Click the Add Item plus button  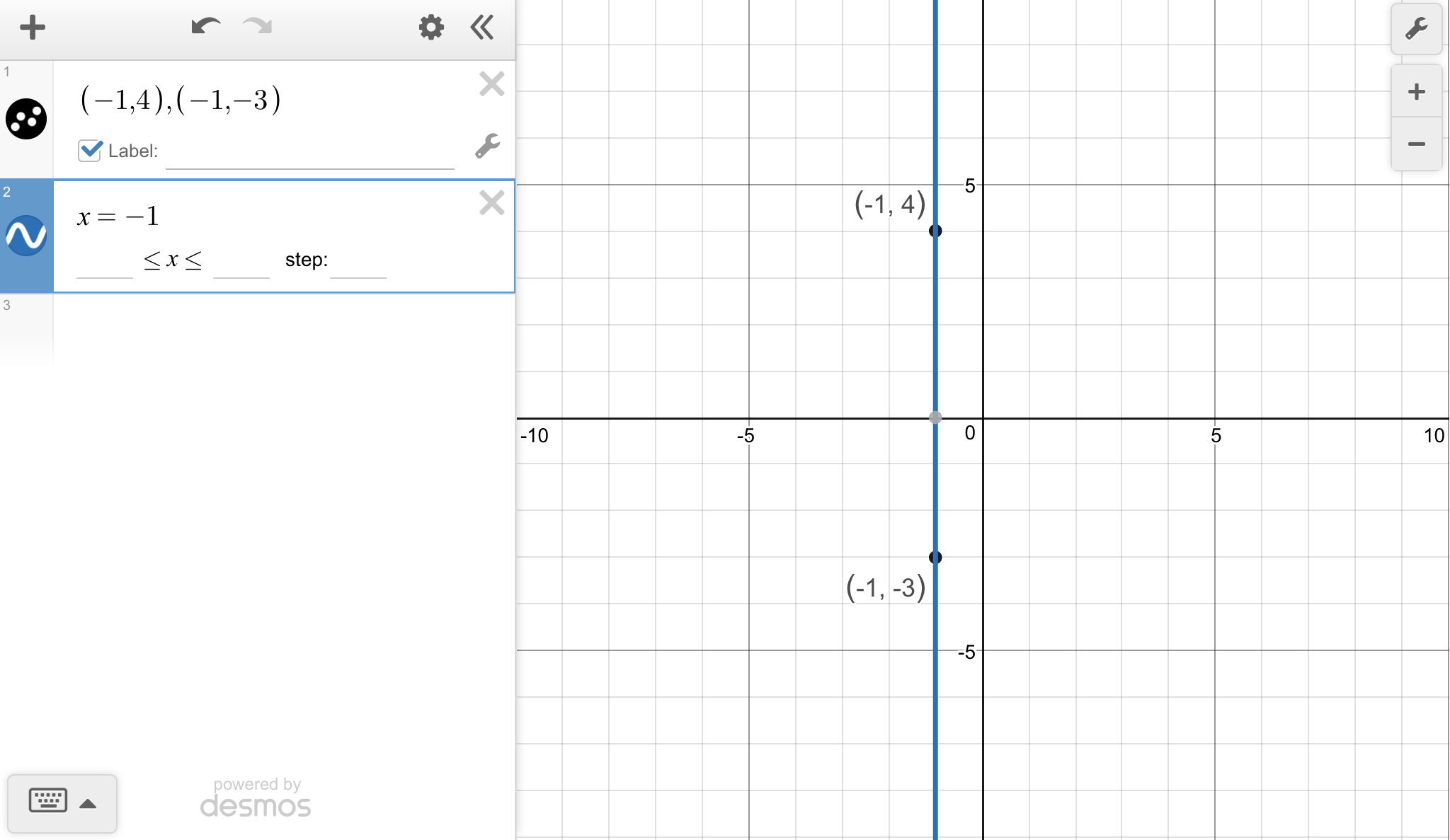click(x=32, y=28)
